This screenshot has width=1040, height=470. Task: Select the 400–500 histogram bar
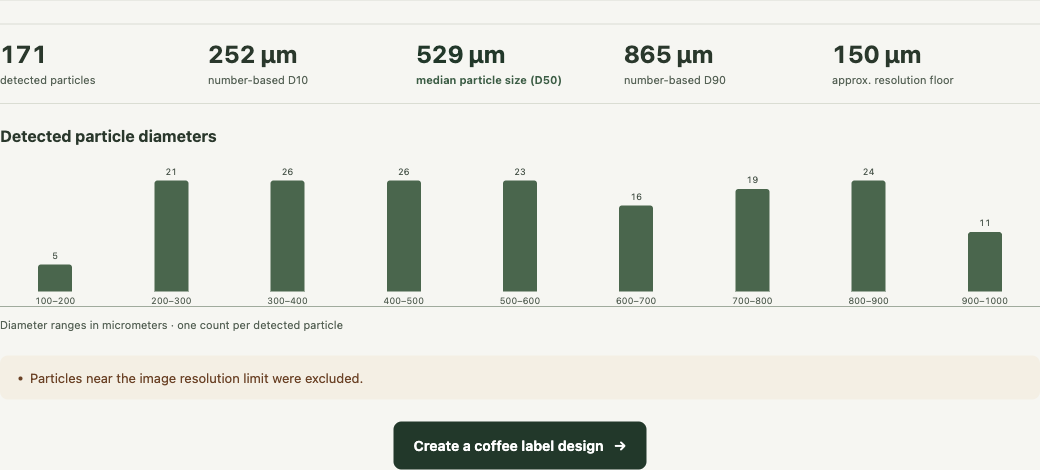pos(404,236)
